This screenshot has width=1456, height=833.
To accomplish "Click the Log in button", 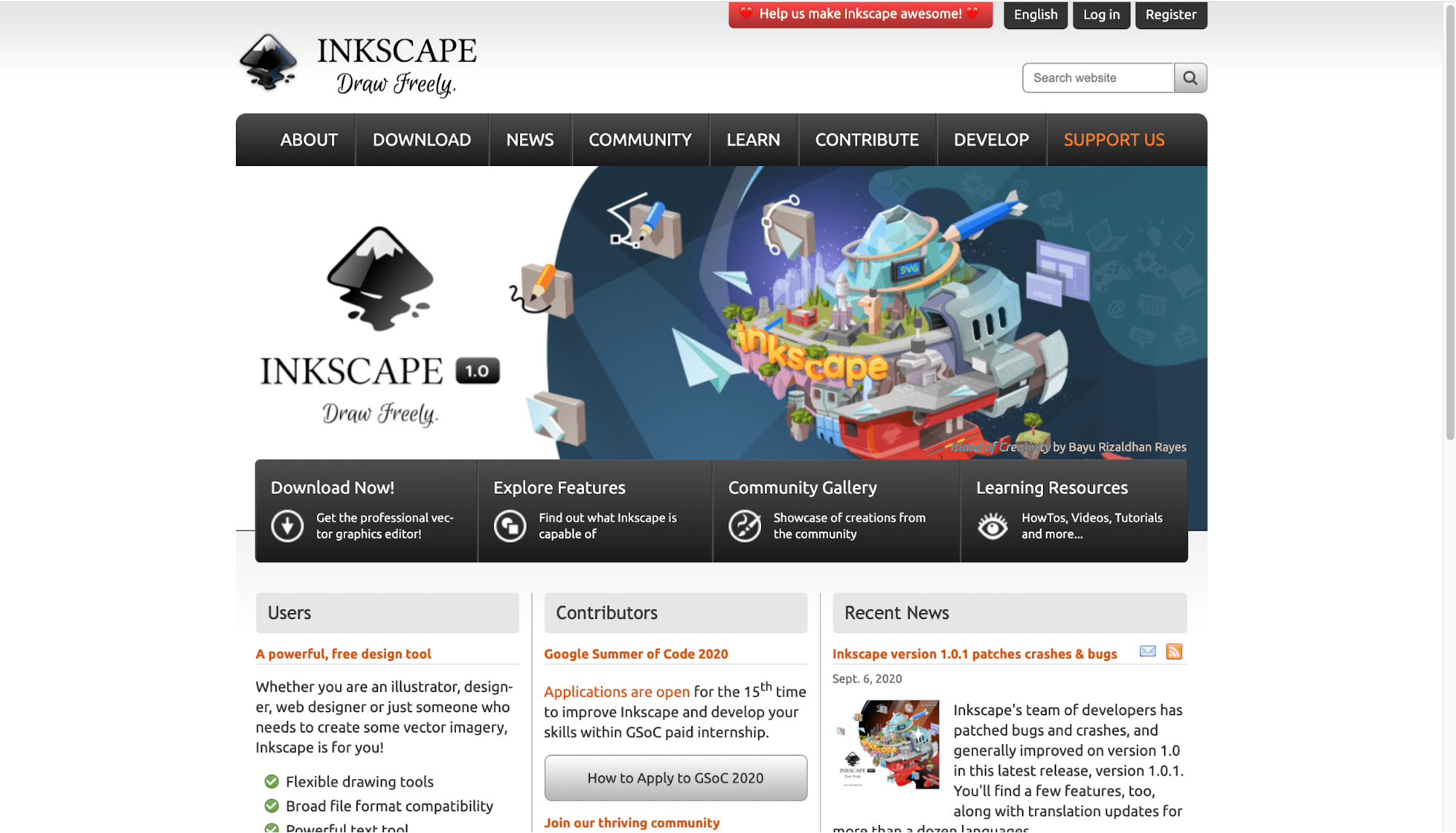I will pyautogui.click(x=1101, y=14).
